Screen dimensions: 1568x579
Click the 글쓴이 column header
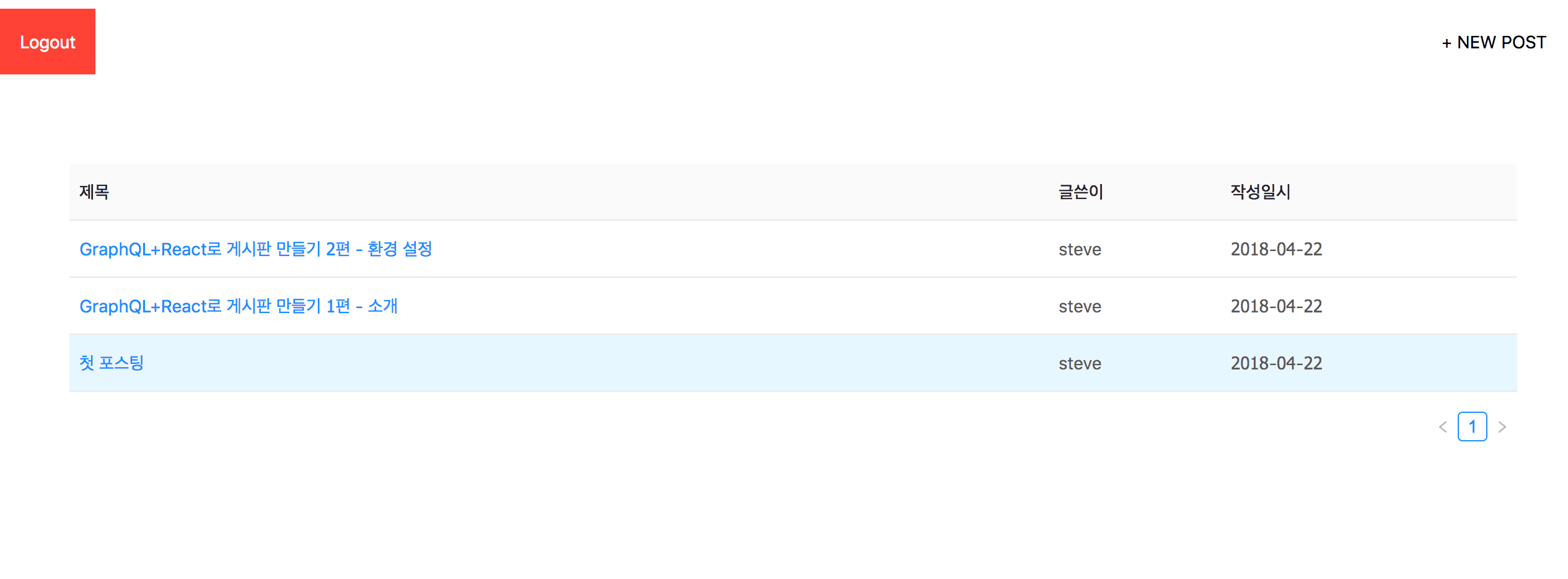pos(1080,192)
